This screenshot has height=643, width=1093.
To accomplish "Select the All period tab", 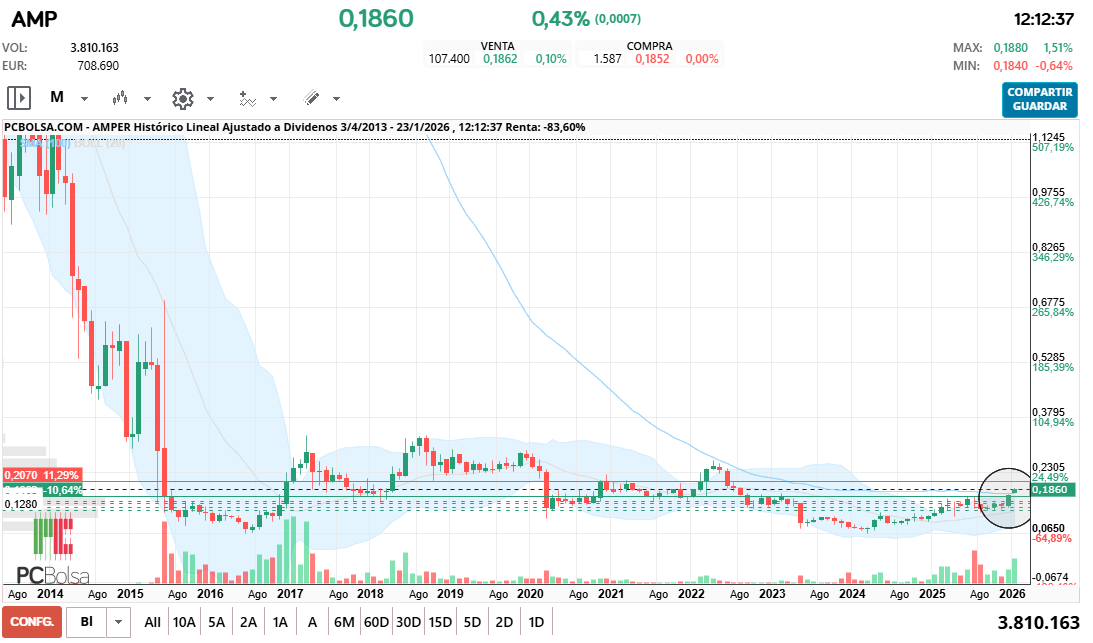I will coord(151,621).
